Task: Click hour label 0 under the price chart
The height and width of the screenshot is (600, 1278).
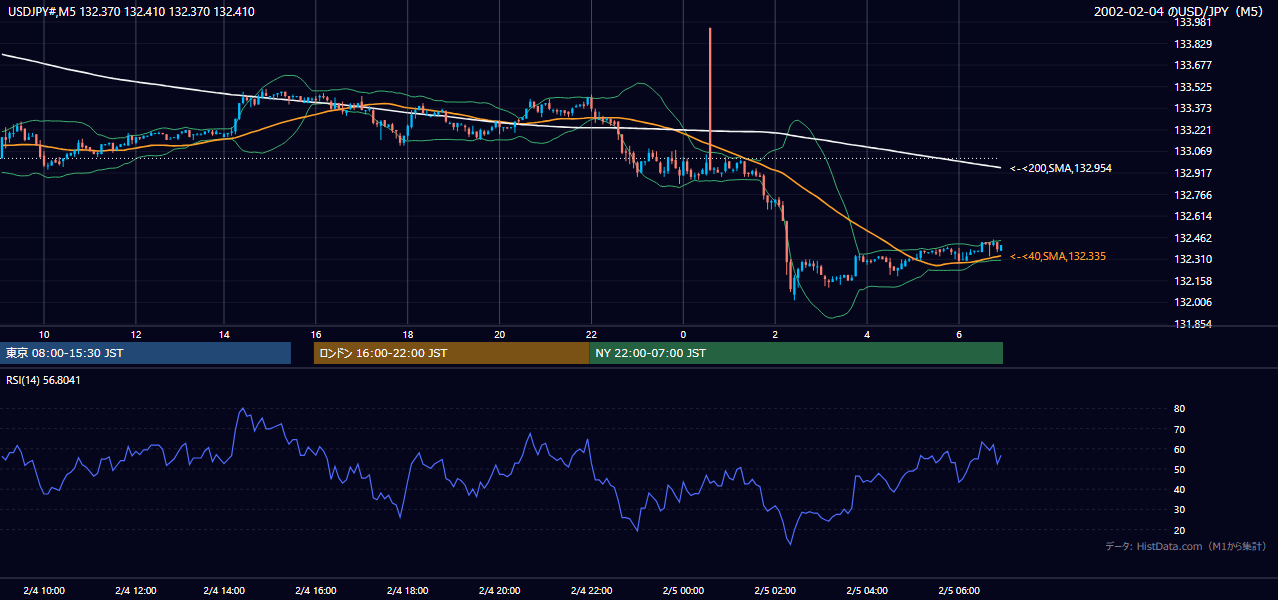Action: point(683,334)
